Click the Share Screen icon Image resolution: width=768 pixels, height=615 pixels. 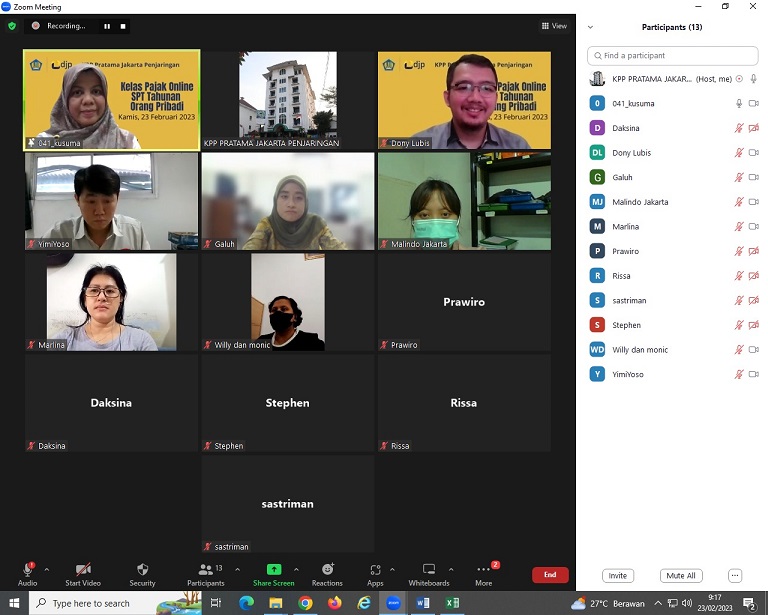click(x=273, y=570)
